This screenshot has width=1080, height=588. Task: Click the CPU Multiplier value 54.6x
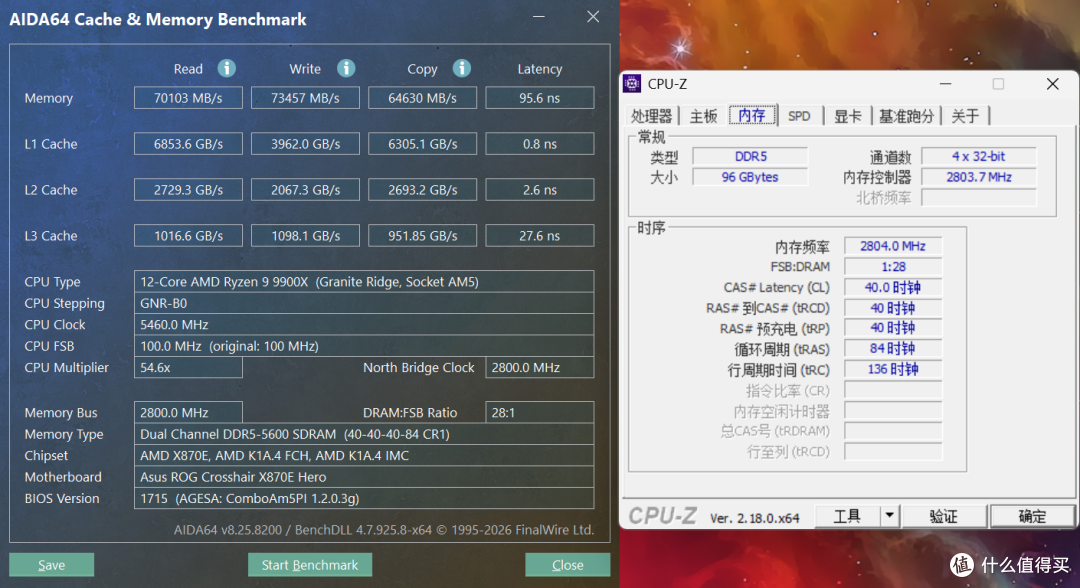pyautogui.click(x=188, y=367)
